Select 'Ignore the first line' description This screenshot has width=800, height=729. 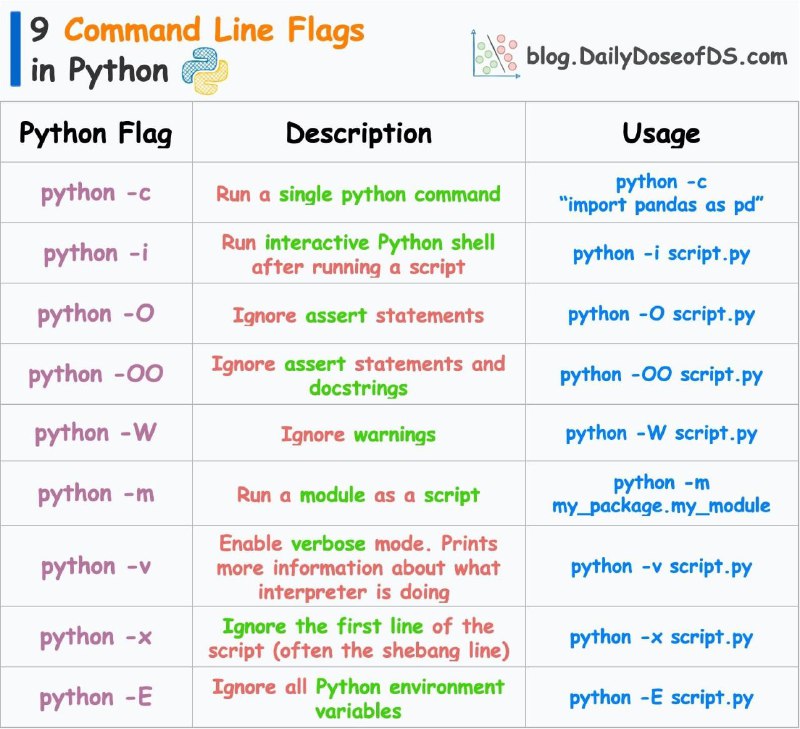click(358, 638)
